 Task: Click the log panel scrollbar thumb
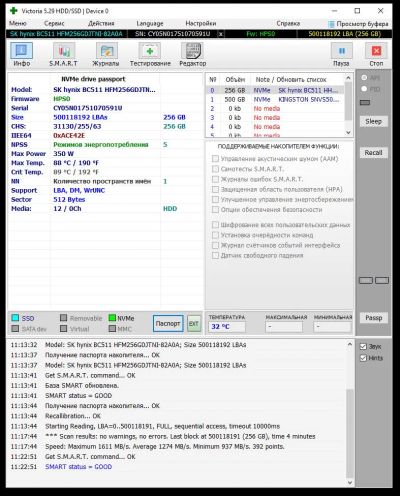[x=350, y=433]
